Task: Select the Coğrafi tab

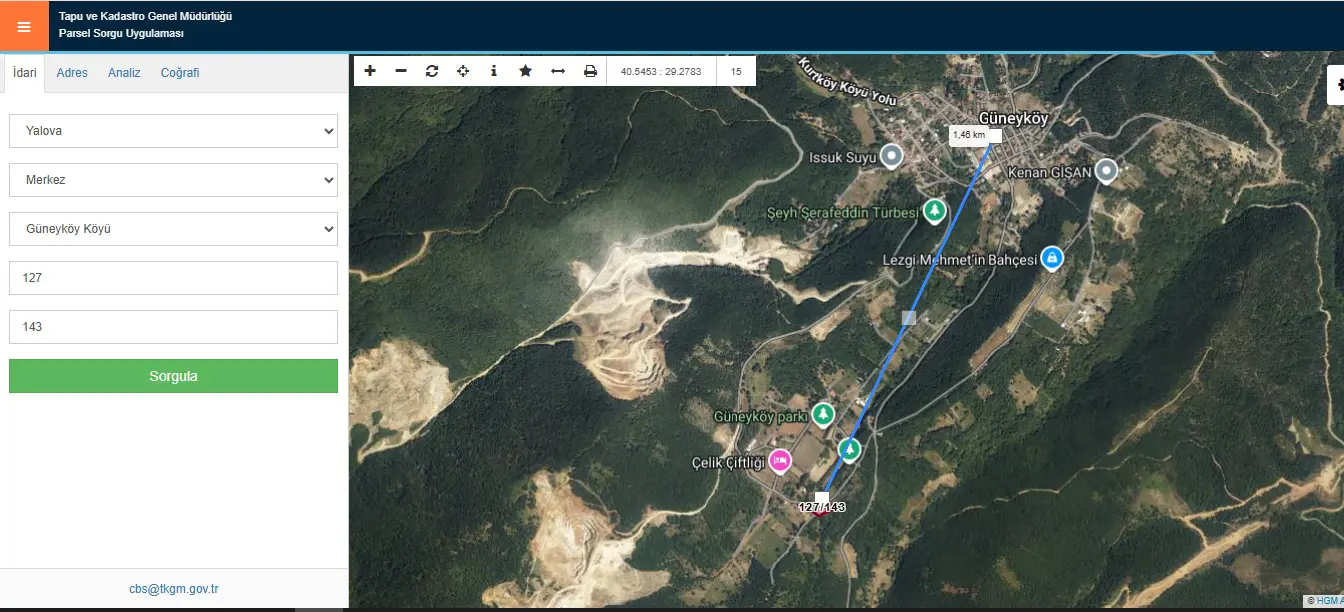Action: click(180, 73)
